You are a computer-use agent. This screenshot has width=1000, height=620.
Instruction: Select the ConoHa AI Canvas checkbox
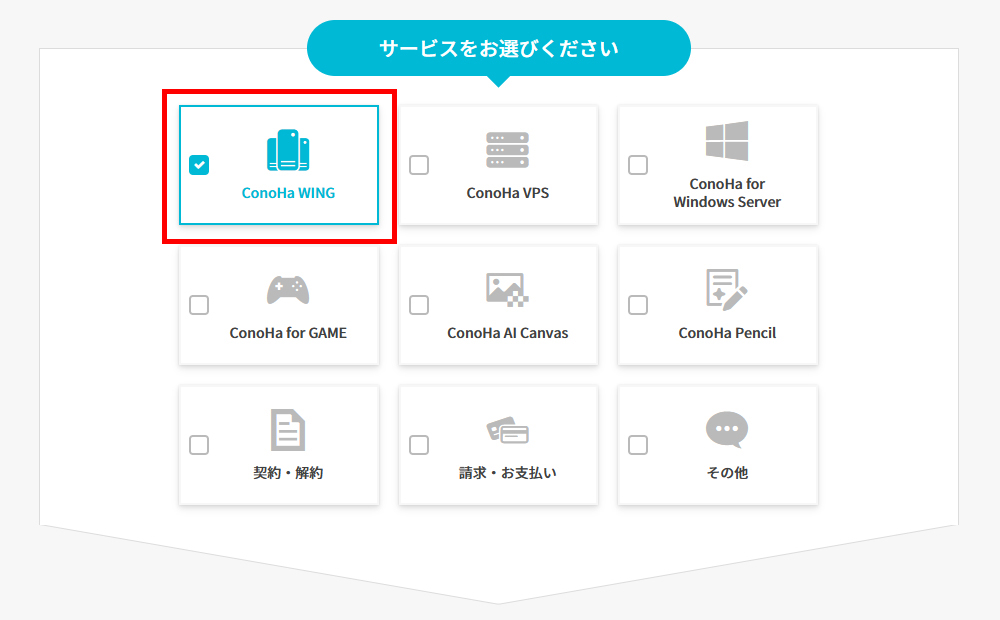(419, 305)
